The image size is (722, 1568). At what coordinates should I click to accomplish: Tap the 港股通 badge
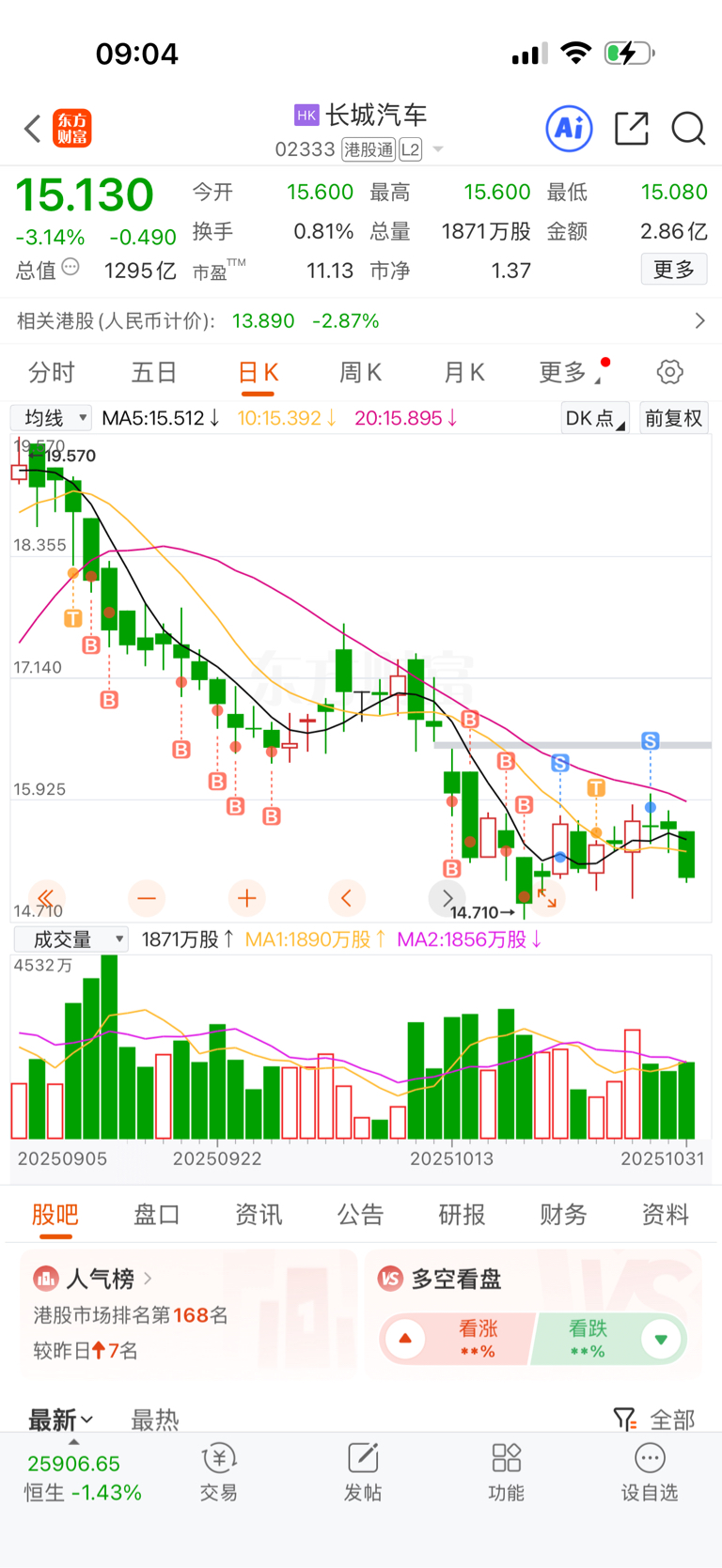[x=369, y=149]
